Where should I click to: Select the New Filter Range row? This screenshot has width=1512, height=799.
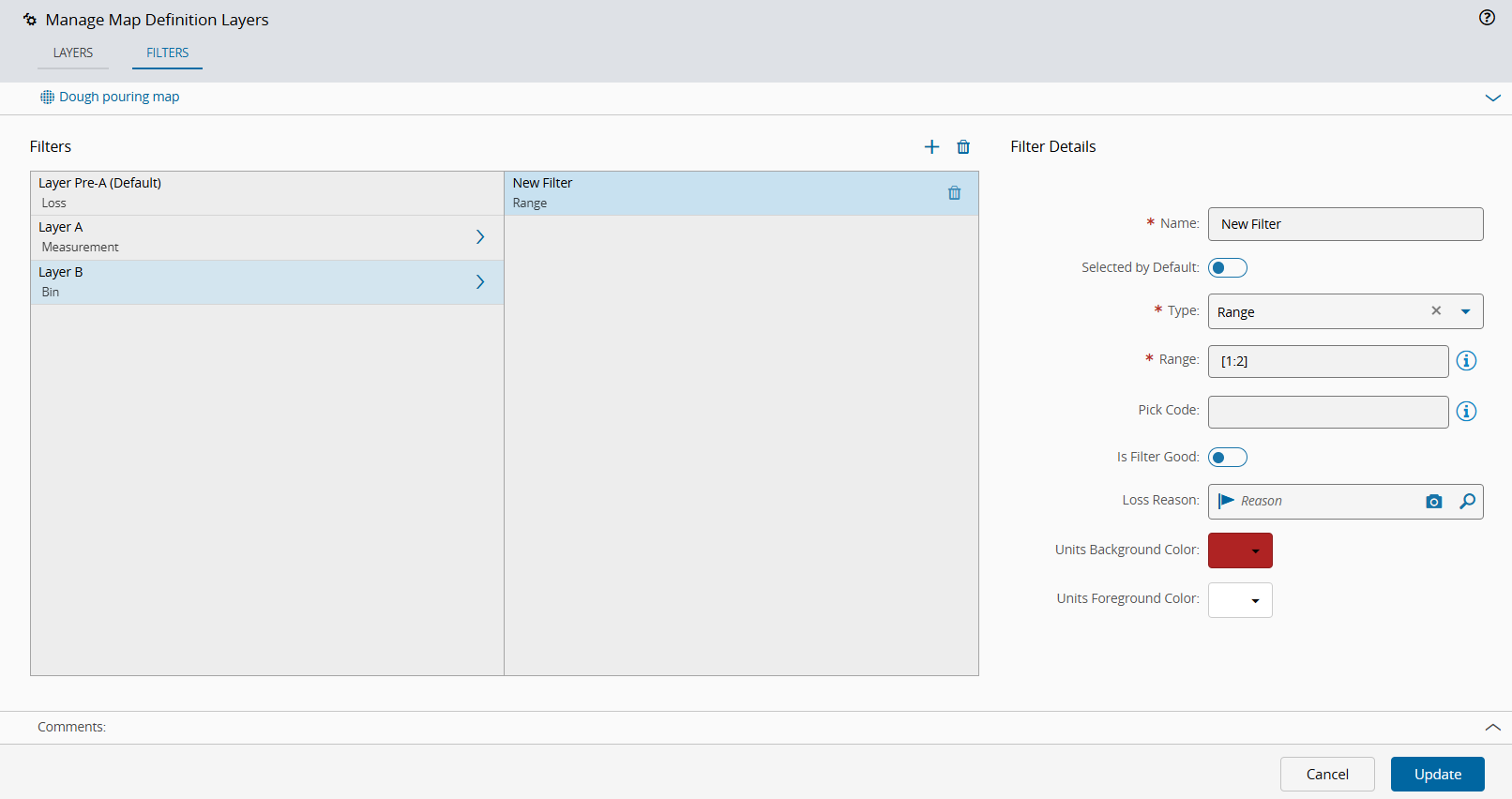741,193
